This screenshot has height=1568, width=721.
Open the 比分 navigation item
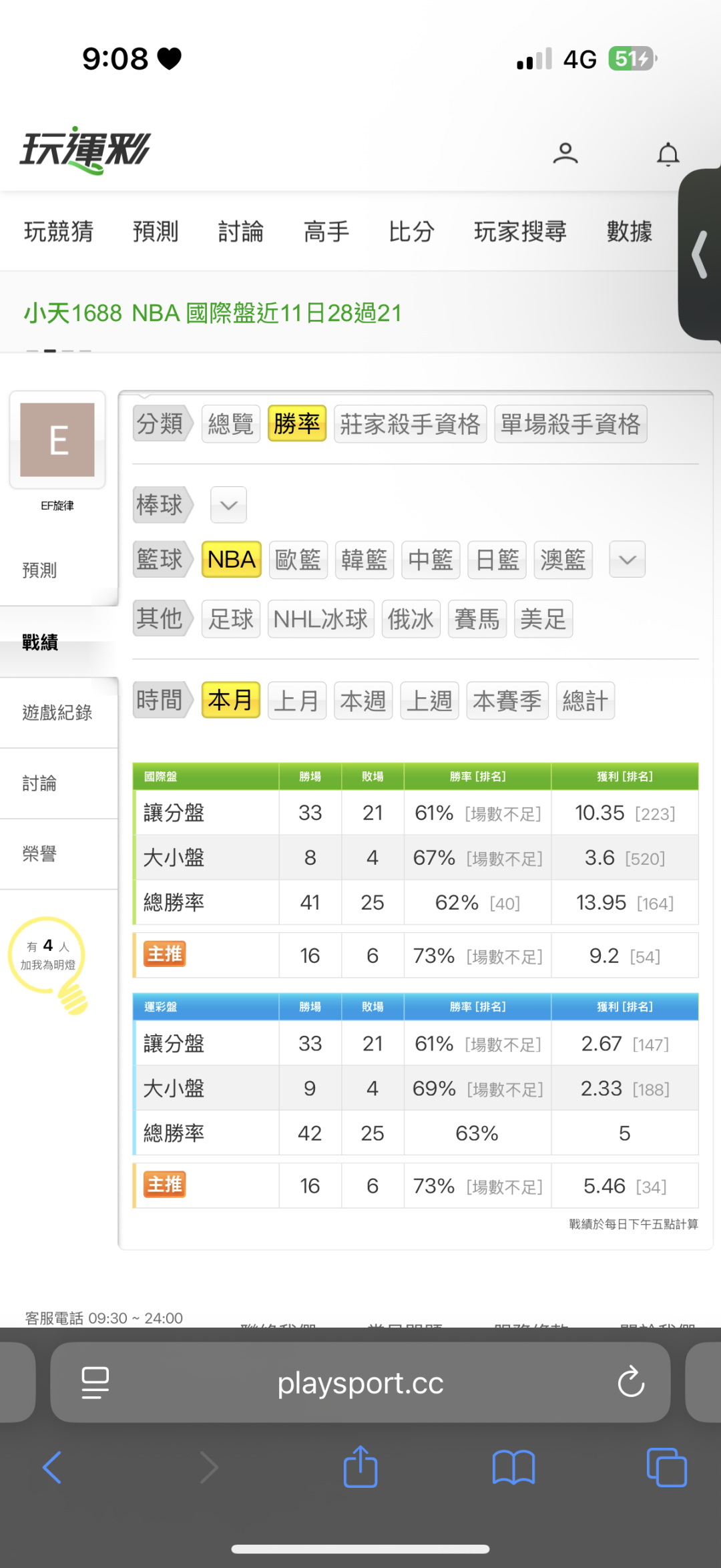[x=412, y=231]
